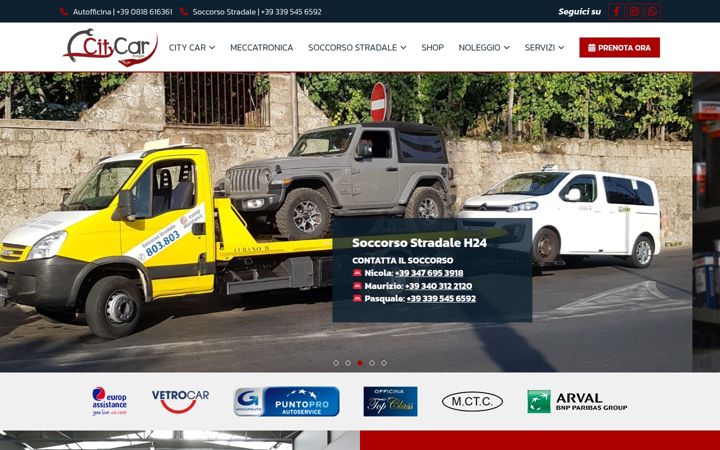Click the Prenota Ora button

click(619, 47)
